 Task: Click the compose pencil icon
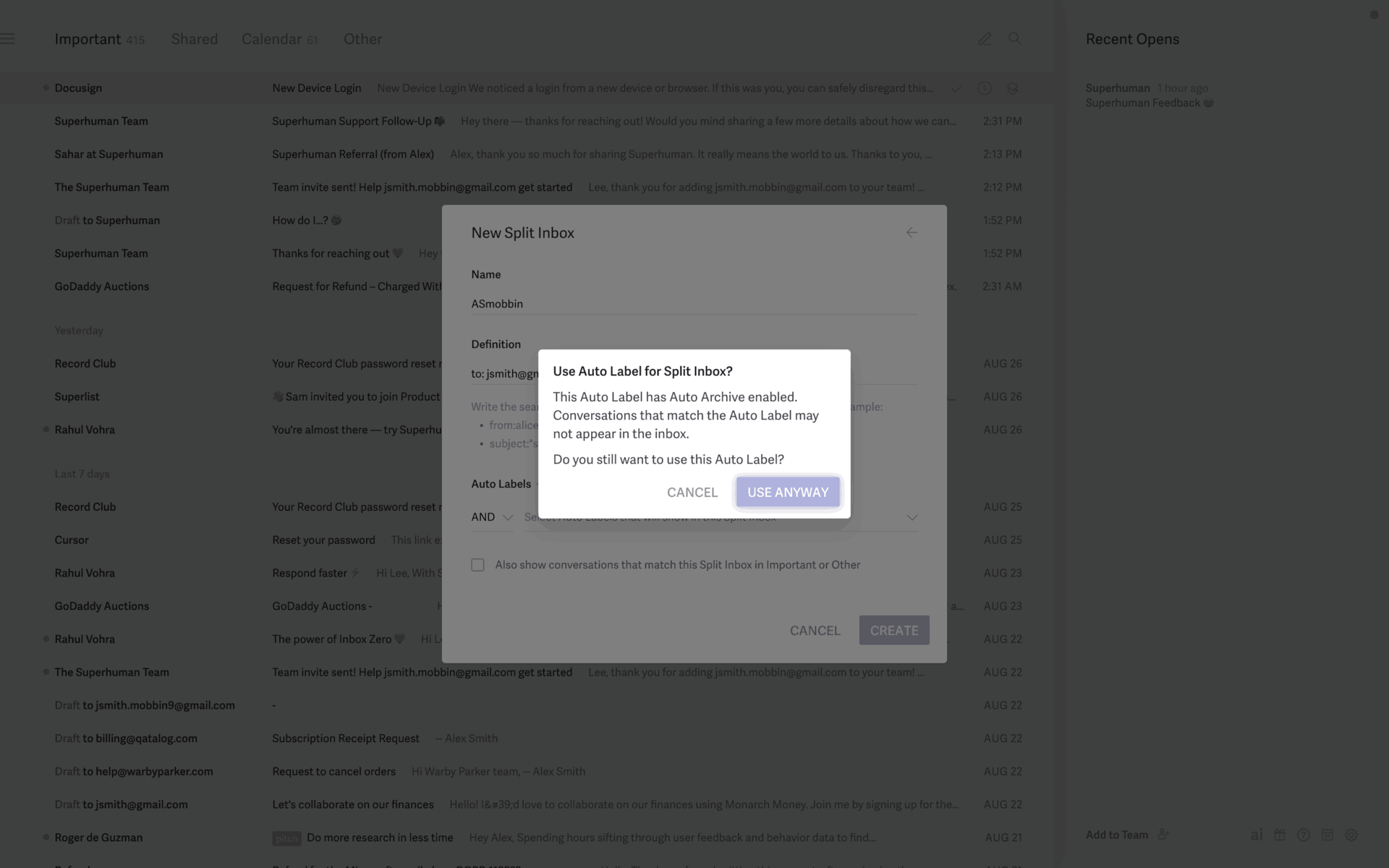click(x=985, y=39)
